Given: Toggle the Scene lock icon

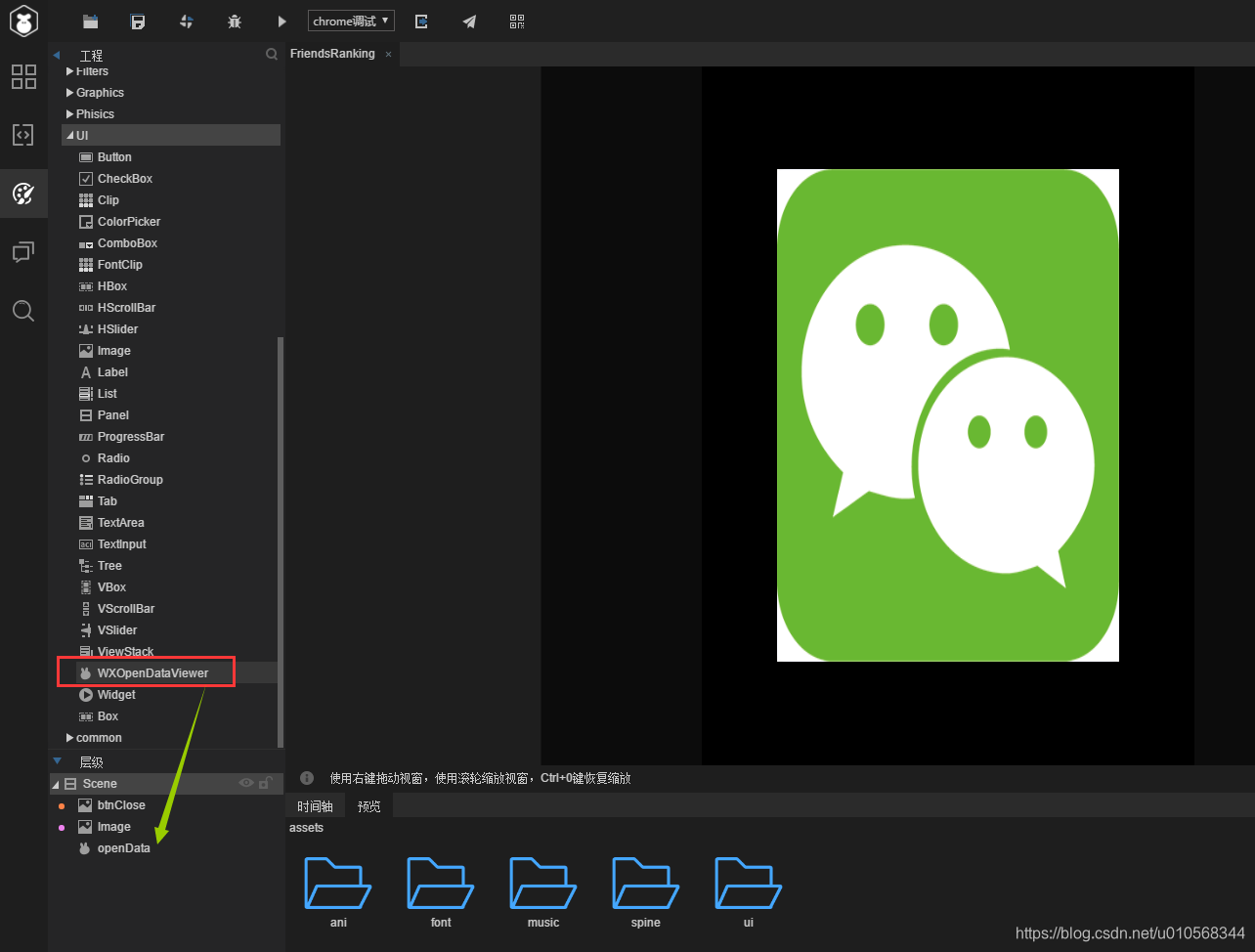Looking at the screenshot, I should [265, 783].
